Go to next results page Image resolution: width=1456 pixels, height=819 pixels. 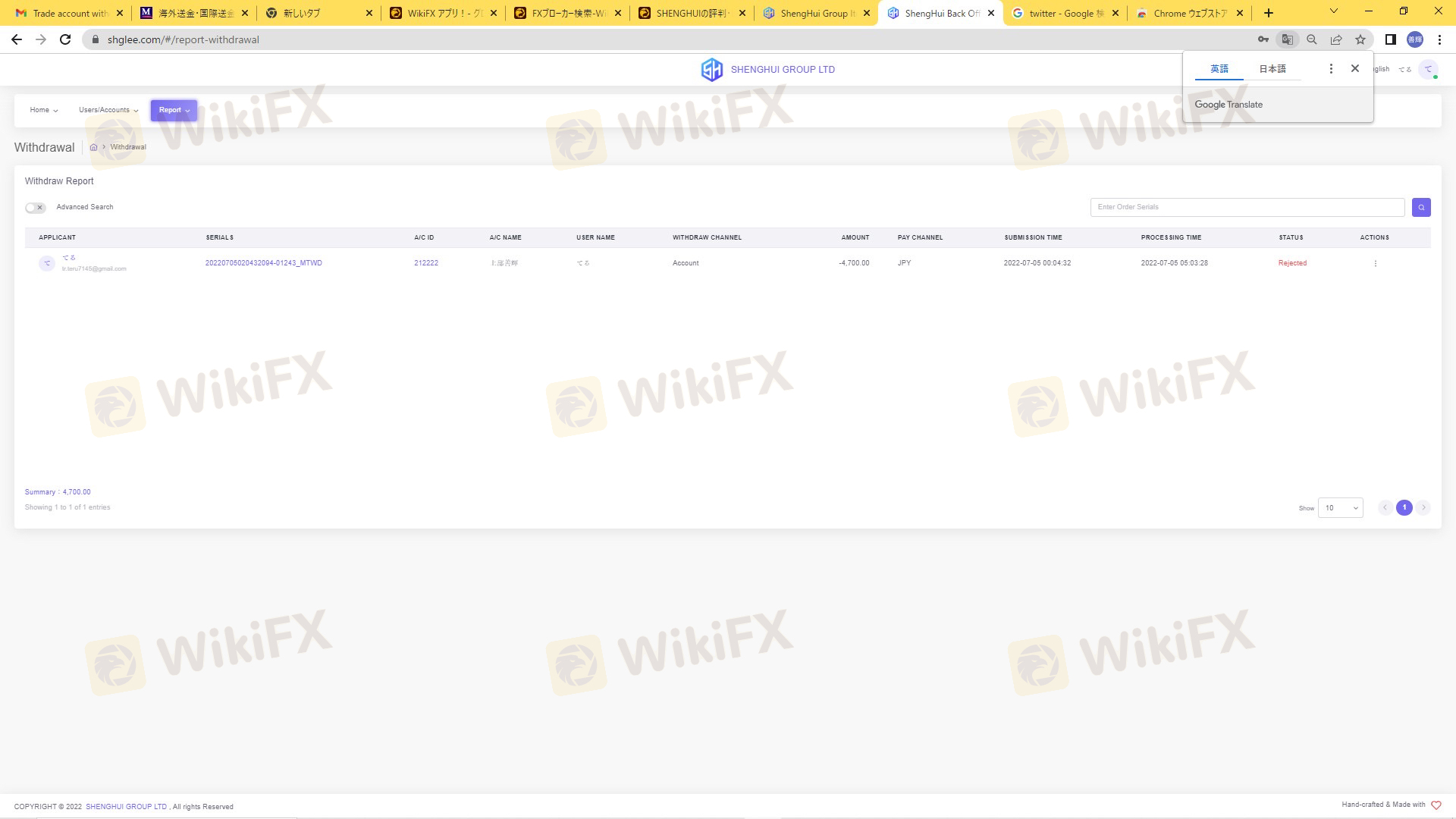pos(1423,507)
